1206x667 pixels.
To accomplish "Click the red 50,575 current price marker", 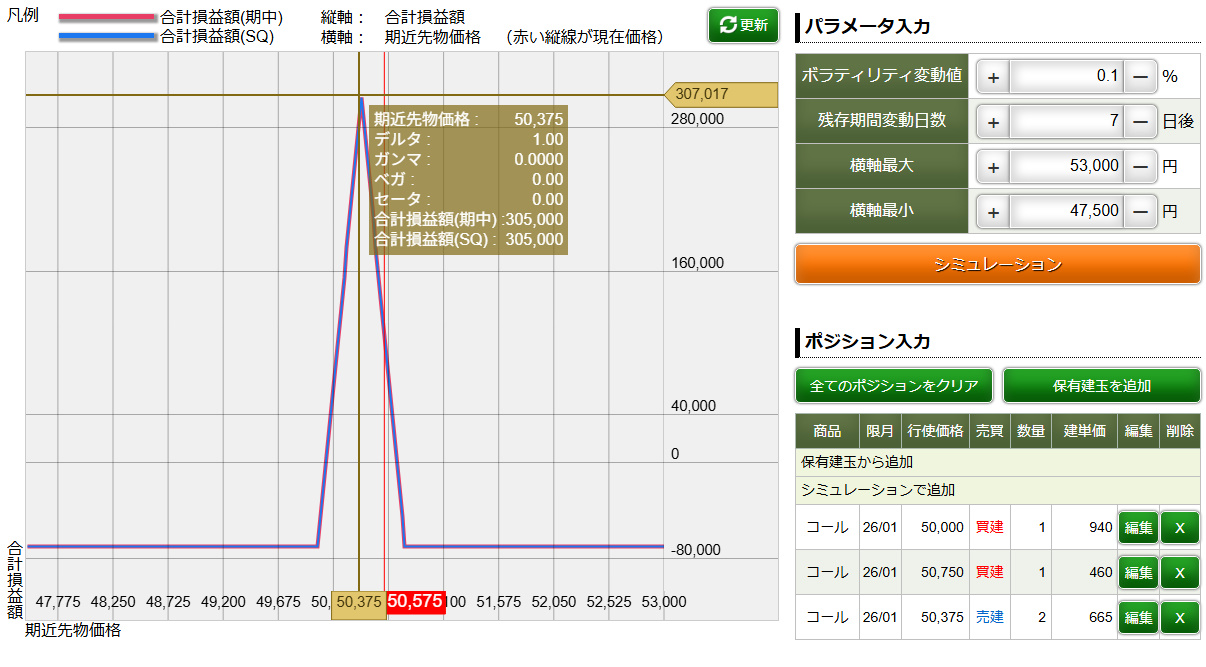I will 415,602.
